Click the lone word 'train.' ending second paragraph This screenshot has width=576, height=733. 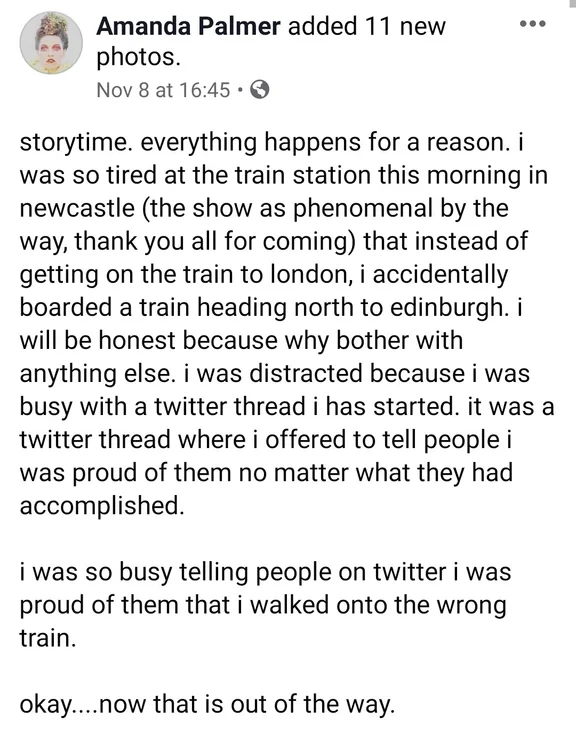(47, 638)
